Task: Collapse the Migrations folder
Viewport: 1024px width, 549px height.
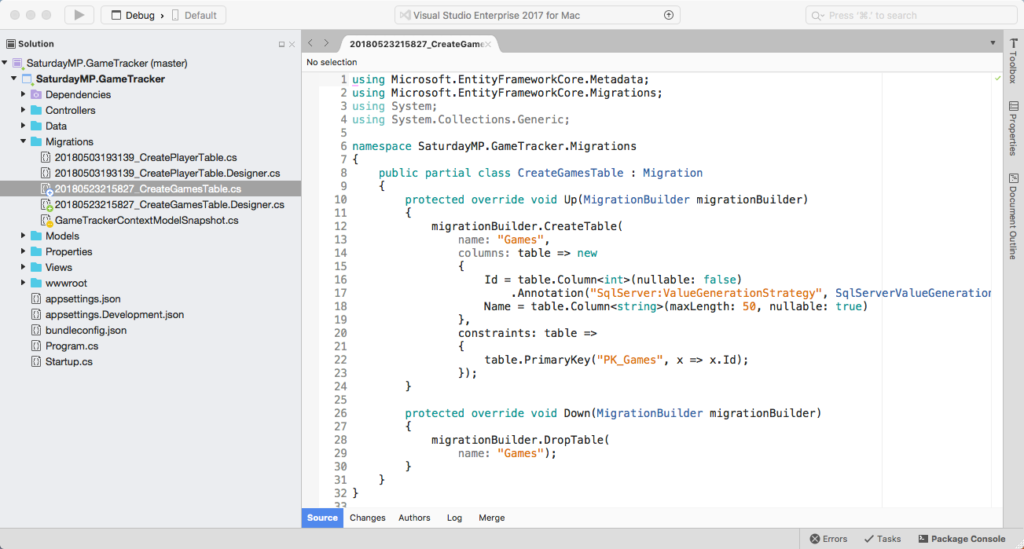Action: tap(23, 142)
